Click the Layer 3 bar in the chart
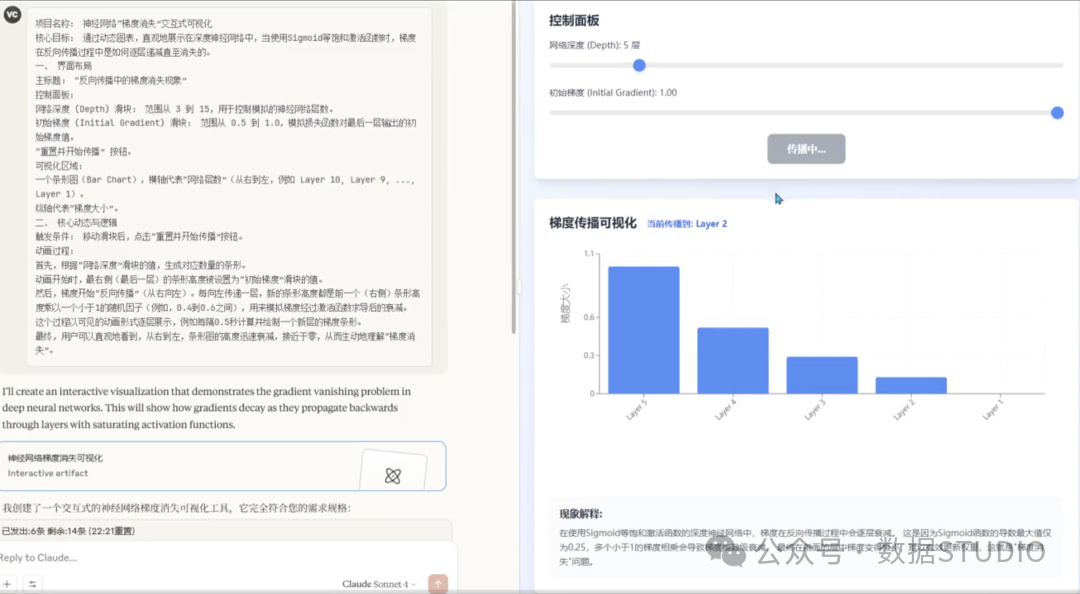The width and height of the screenshot is (1080, 594). tap(822, 375)
